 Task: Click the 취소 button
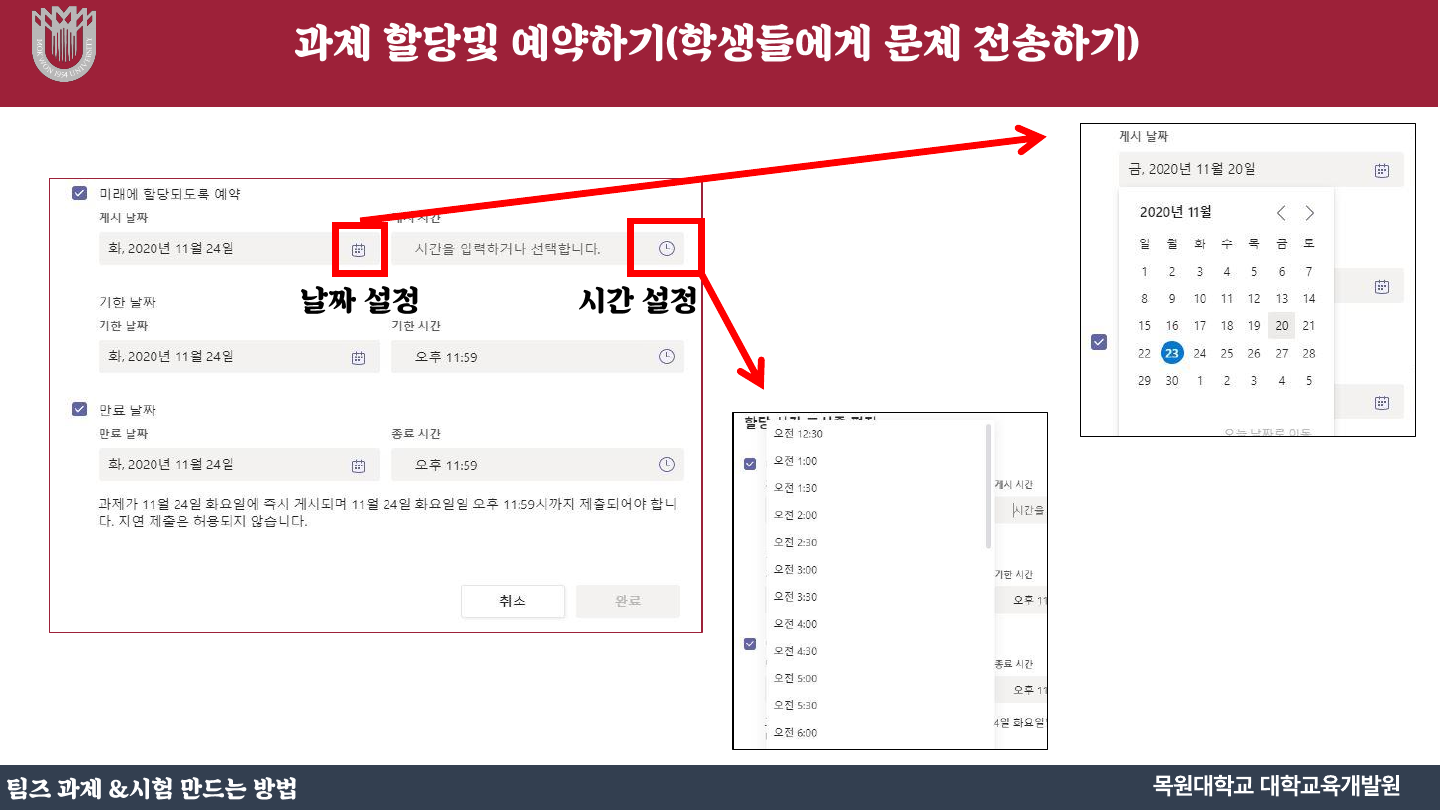(x=512, y=601)
